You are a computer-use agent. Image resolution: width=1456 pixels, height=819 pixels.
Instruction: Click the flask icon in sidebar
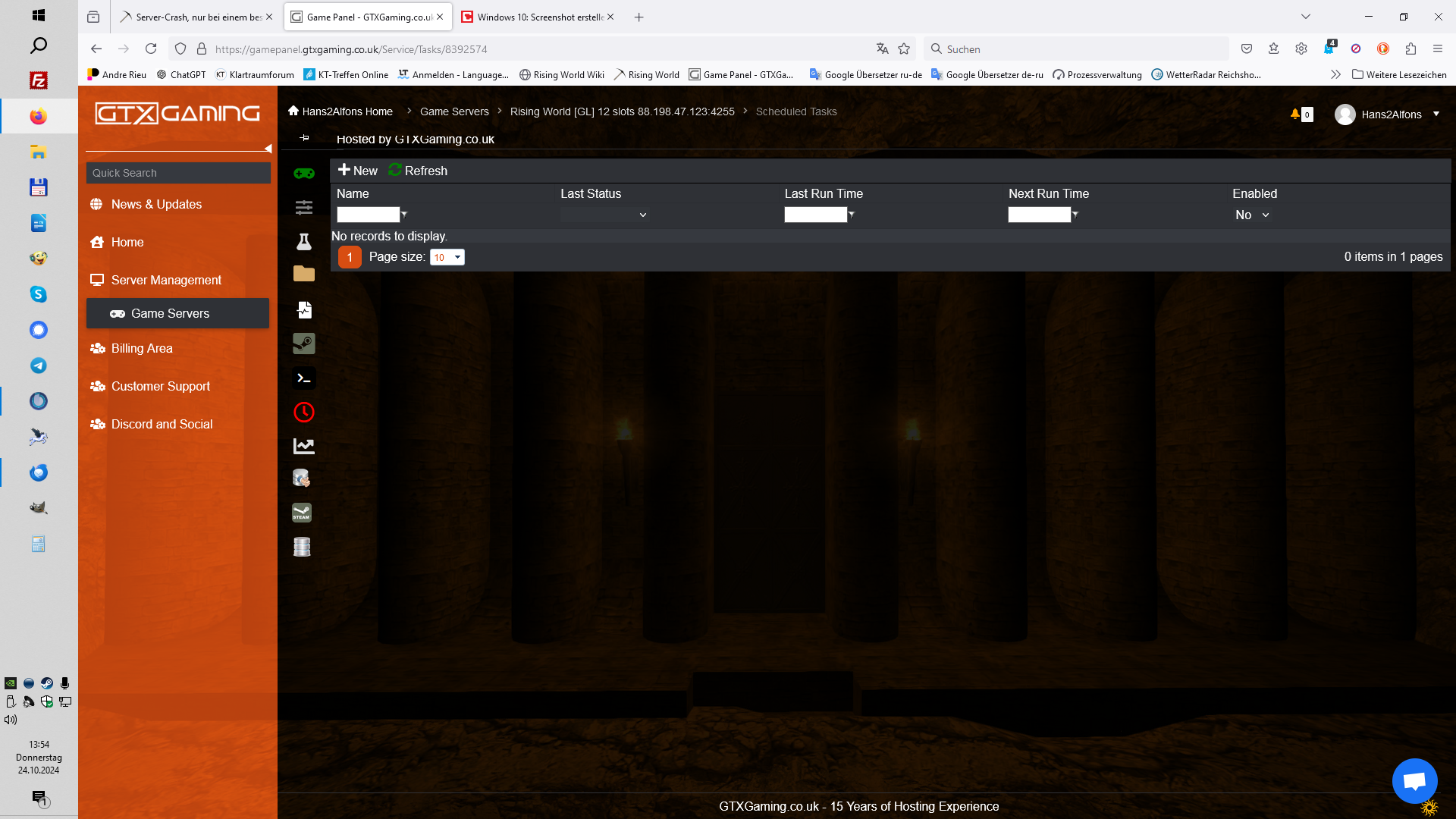pos(304,242)
